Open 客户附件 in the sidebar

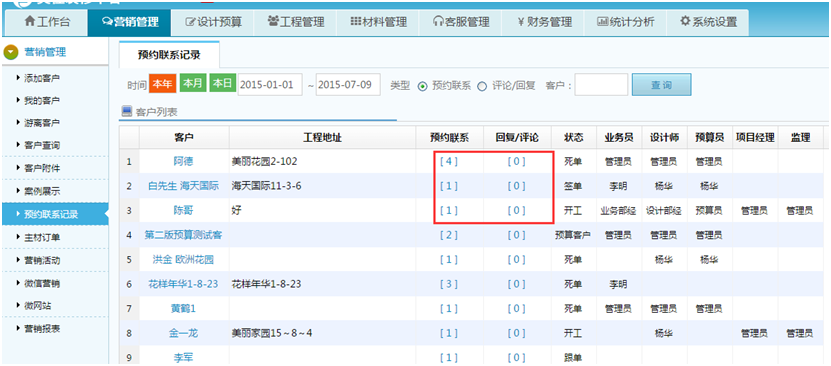(41, 168)
